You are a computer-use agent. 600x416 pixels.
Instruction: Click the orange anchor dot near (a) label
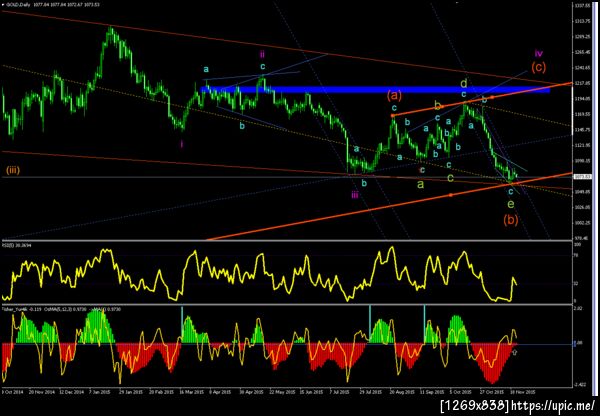393,115
